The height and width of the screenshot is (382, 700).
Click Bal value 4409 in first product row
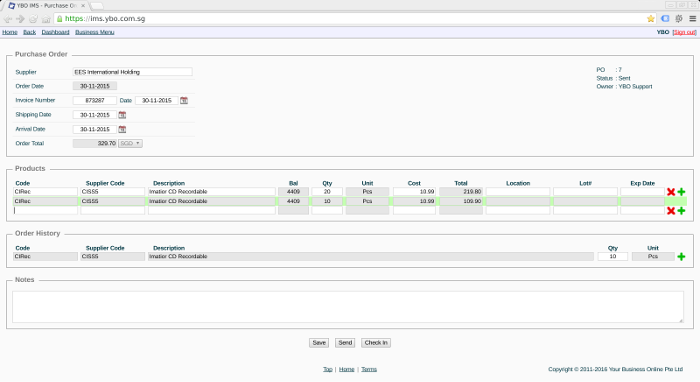(293, 191)
